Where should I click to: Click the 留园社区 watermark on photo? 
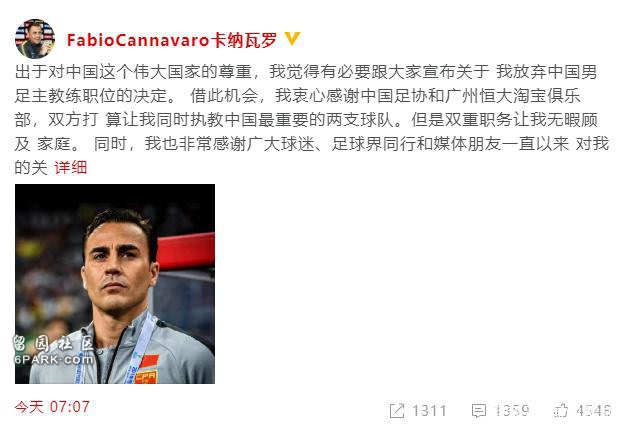click(53, 344)
